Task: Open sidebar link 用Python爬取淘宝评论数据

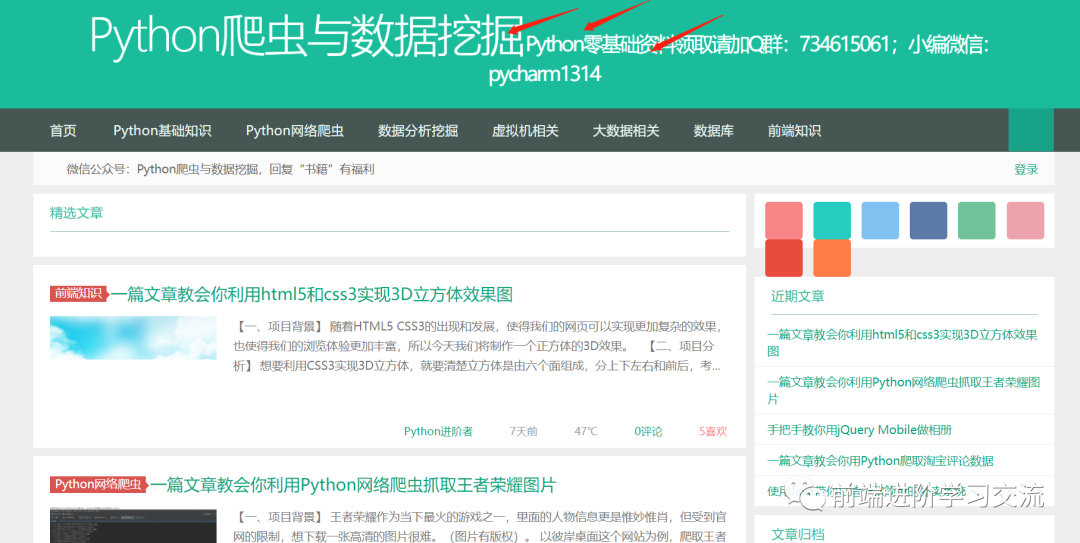Action: click(x=880, y=460)
